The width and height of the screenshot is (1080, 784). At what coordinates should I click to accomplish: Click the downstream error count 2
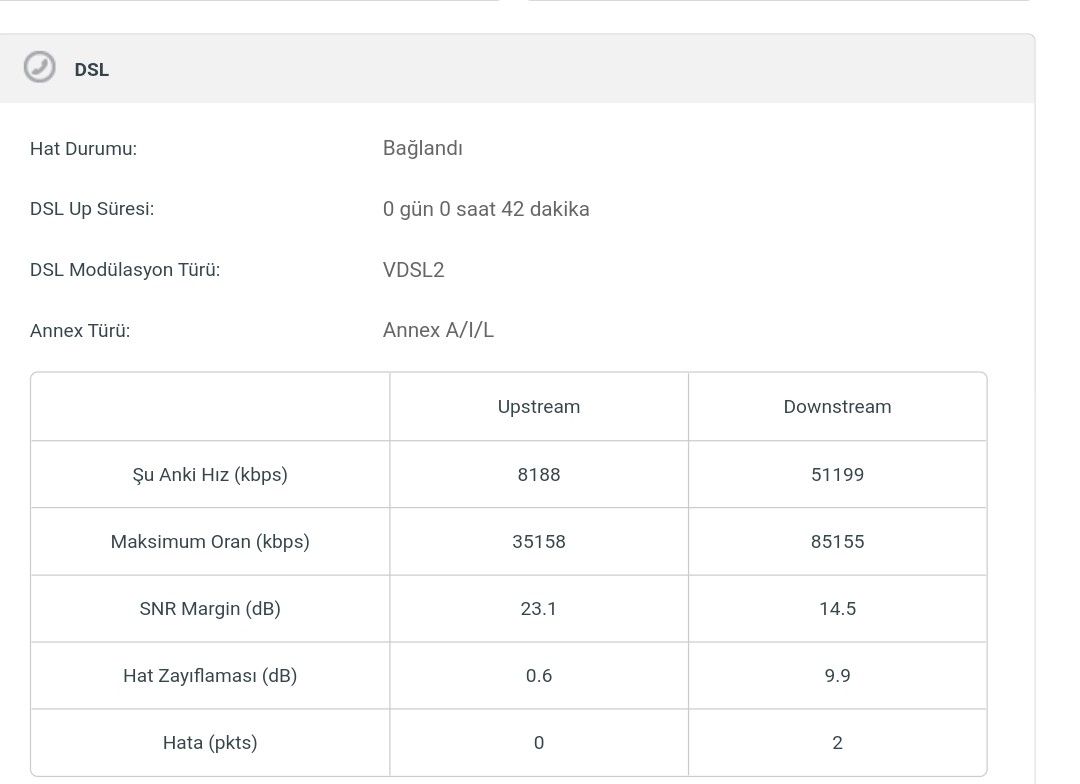[837, 743]
